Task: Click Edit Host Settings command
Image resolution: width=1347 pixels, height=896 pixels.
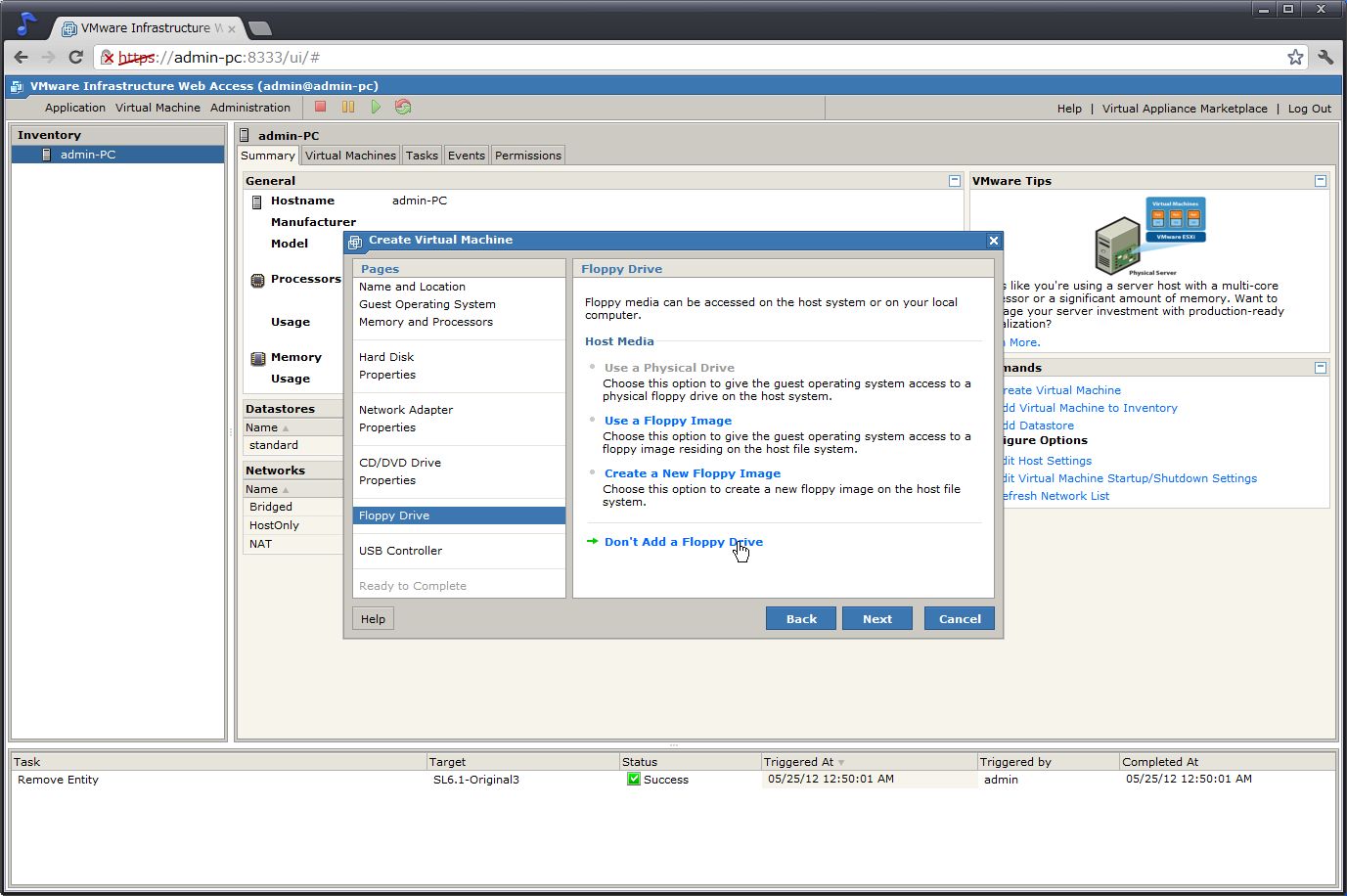Action: (x=1048, y=461)
